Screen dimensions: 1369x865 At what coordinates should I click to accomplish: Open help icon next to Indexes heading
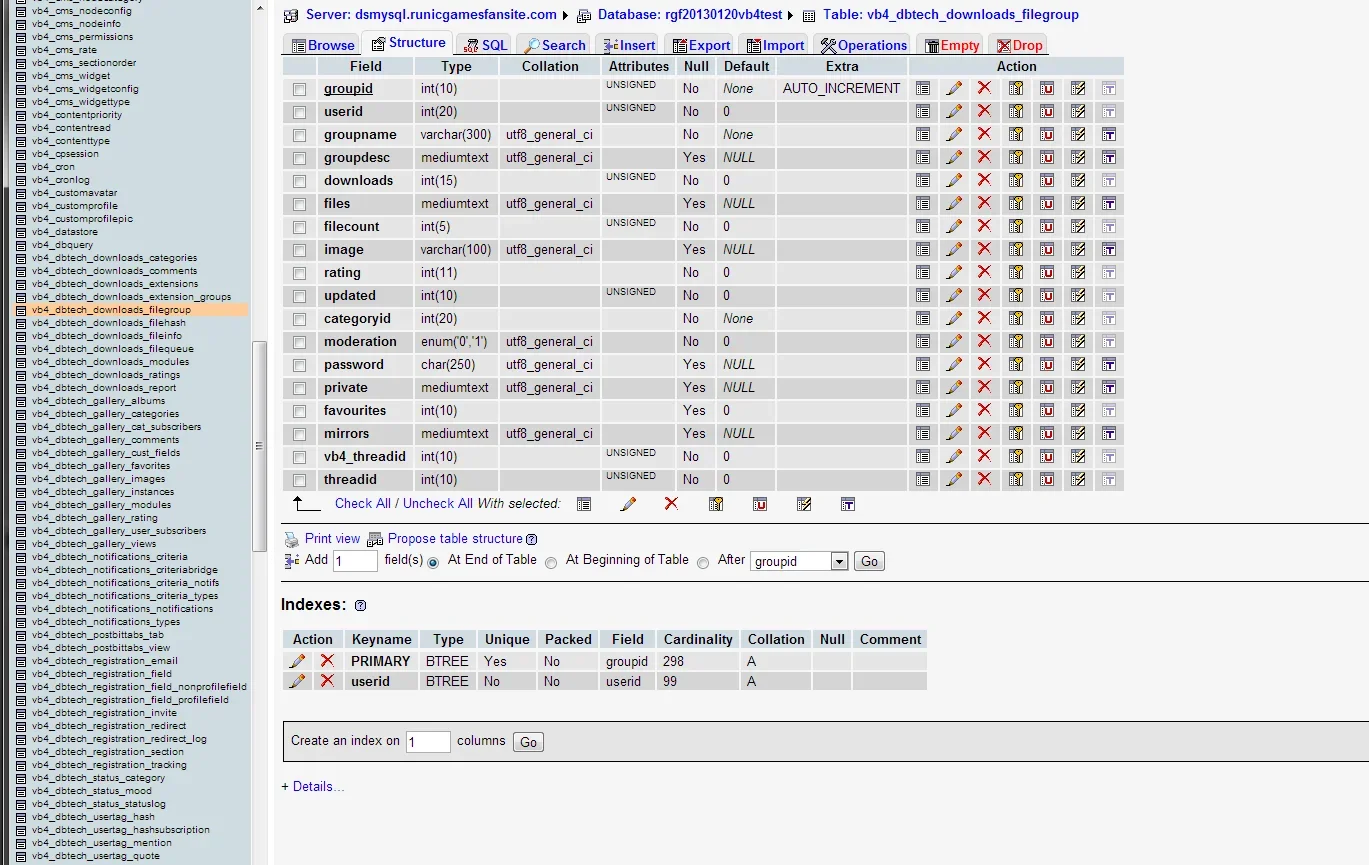pyautogui.click(x=361, y=606)
